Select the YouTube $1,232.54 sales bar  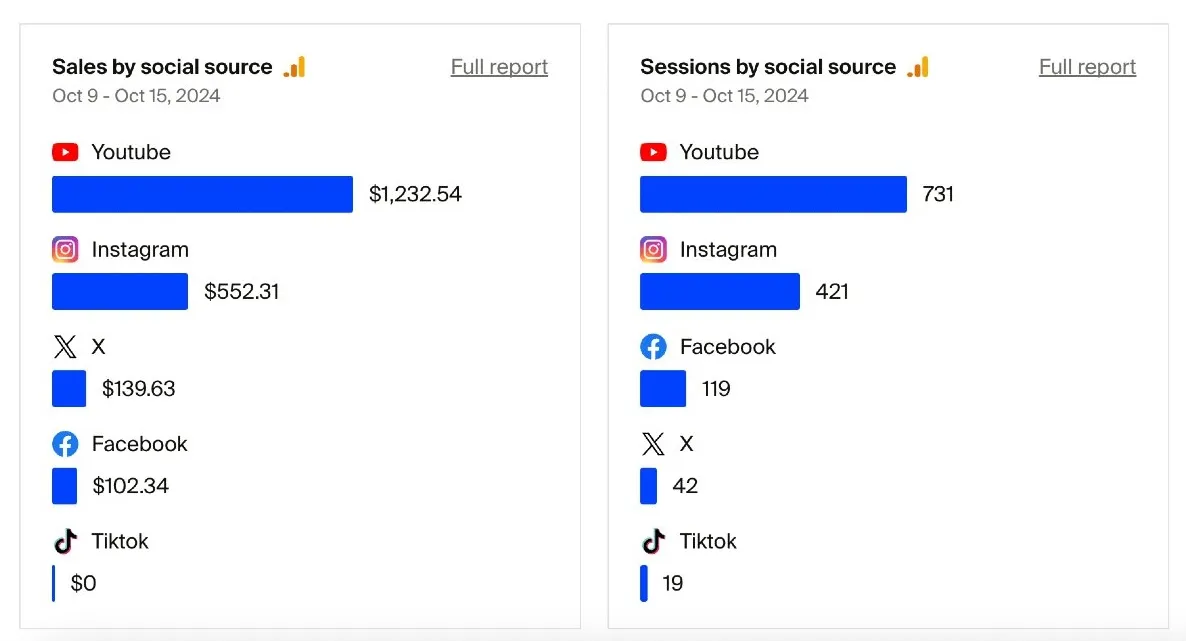coord(202,194)
